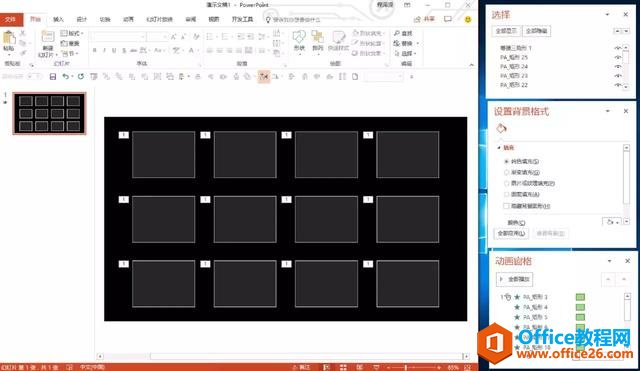Hide the PA_矩形 25 object
640x371 pixels.
point(618,58)
